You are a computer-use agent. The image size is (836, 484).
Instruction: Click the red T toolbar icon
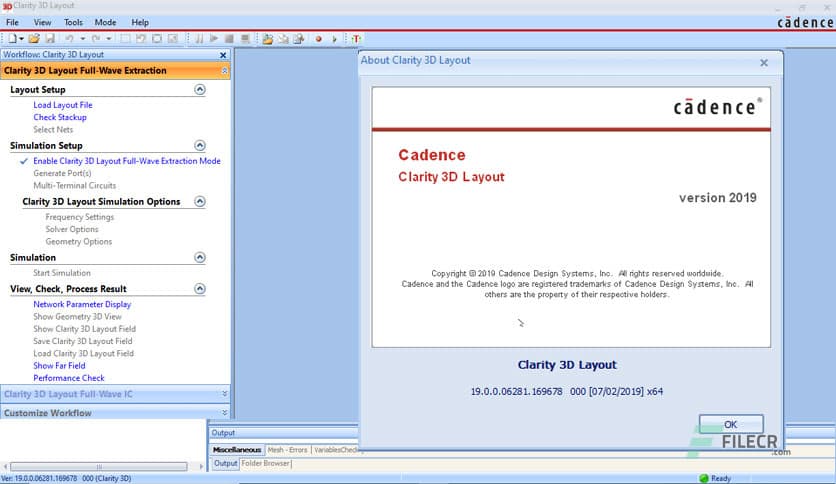coord(356,38)
